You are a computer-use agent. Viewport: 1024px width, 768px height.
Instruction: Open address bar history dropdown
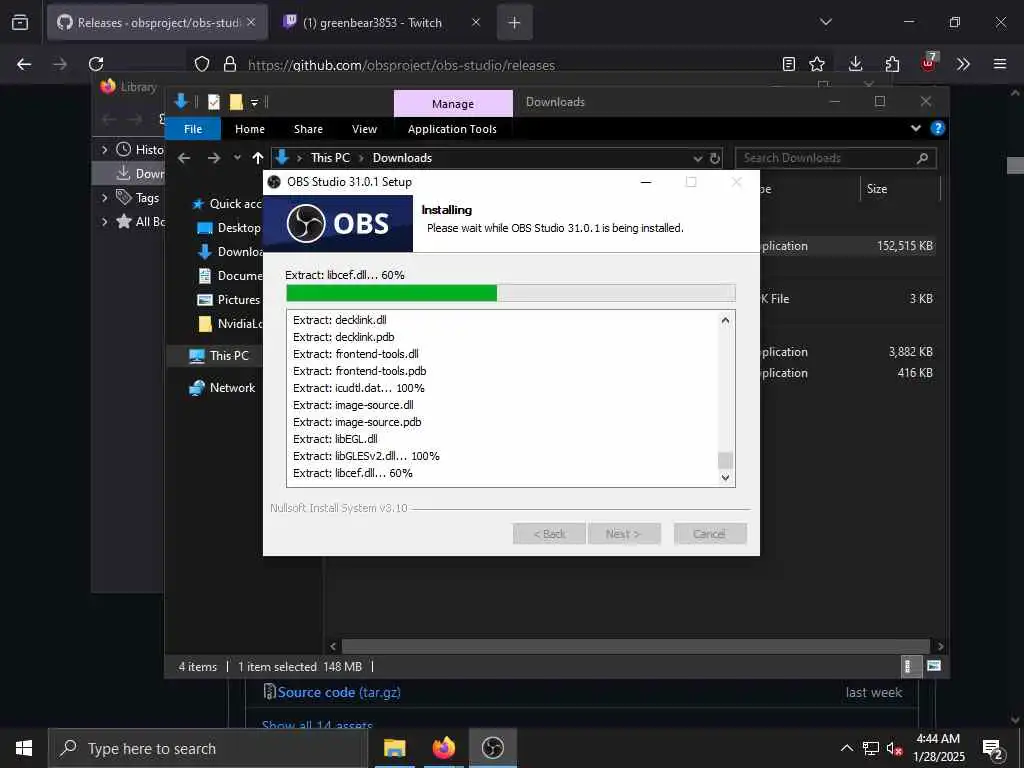tap(697, 158)
